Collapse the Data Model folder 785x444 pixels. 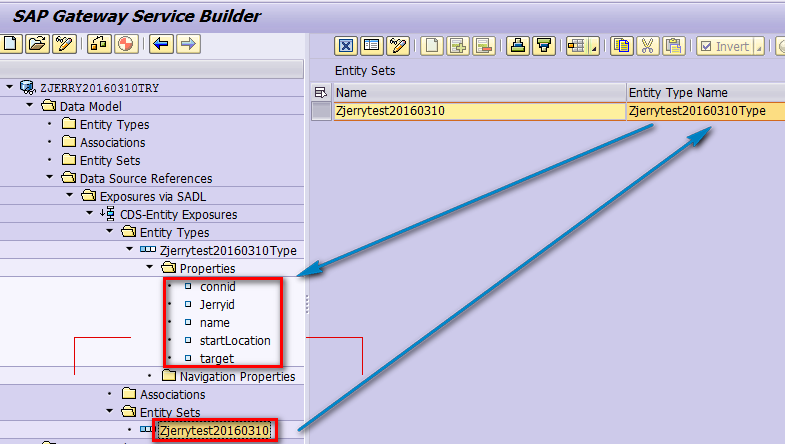tap(30, 106)
